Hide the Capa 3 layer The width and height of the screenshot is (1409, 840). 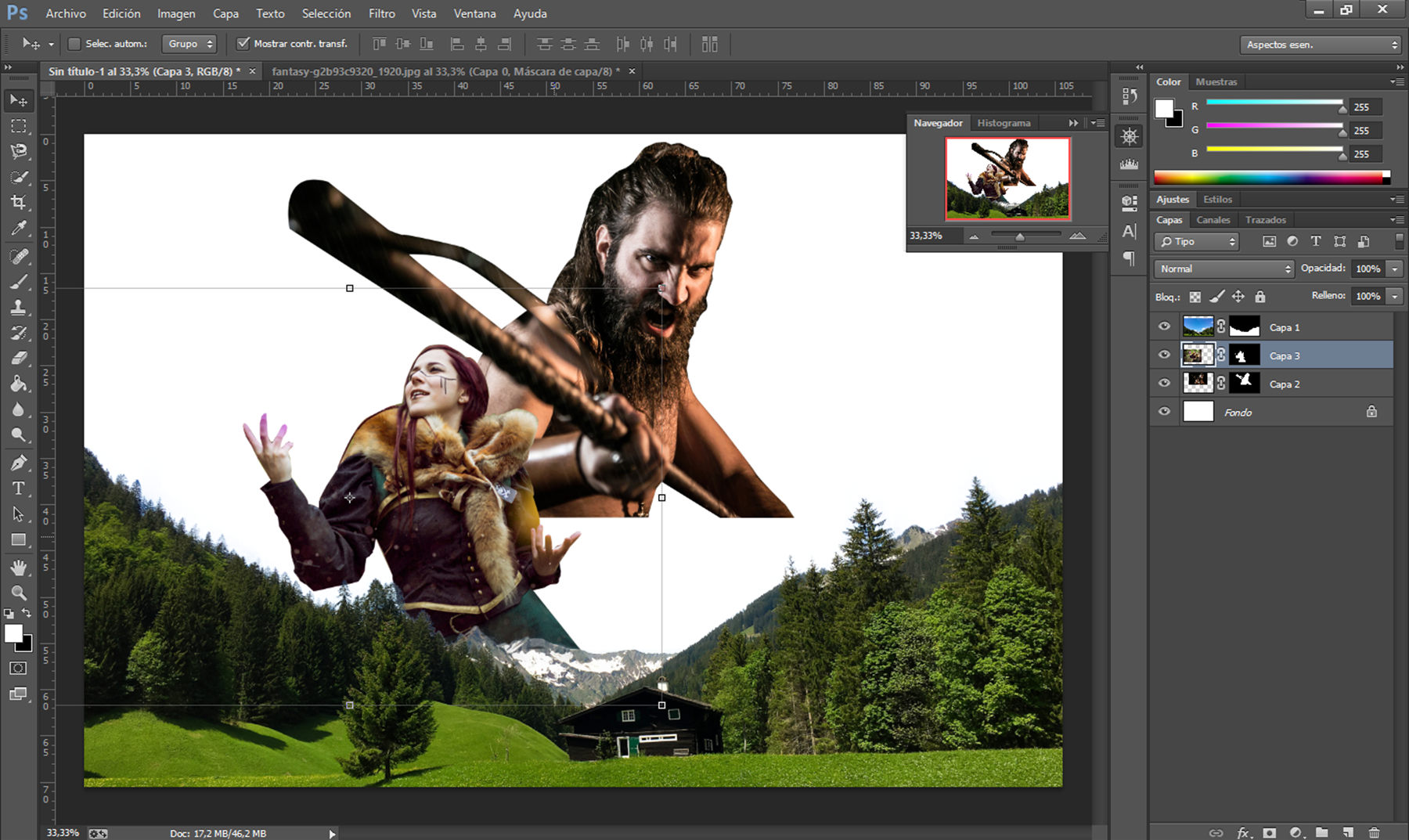(x=1164, y=355)
